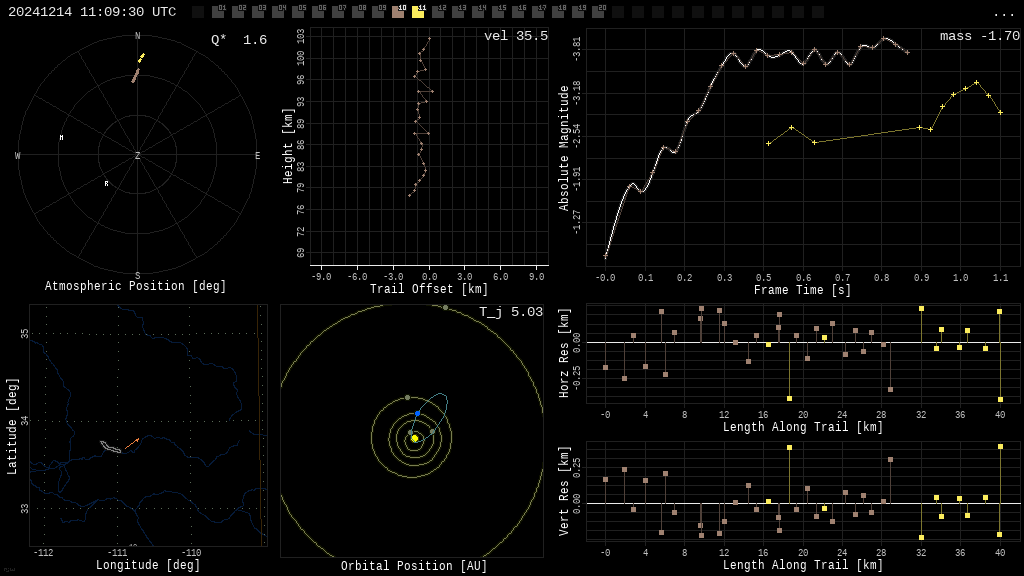Click the yellow light curve peak point
The height and width of the screenshot is (576, 1024).
pos(977,82)
